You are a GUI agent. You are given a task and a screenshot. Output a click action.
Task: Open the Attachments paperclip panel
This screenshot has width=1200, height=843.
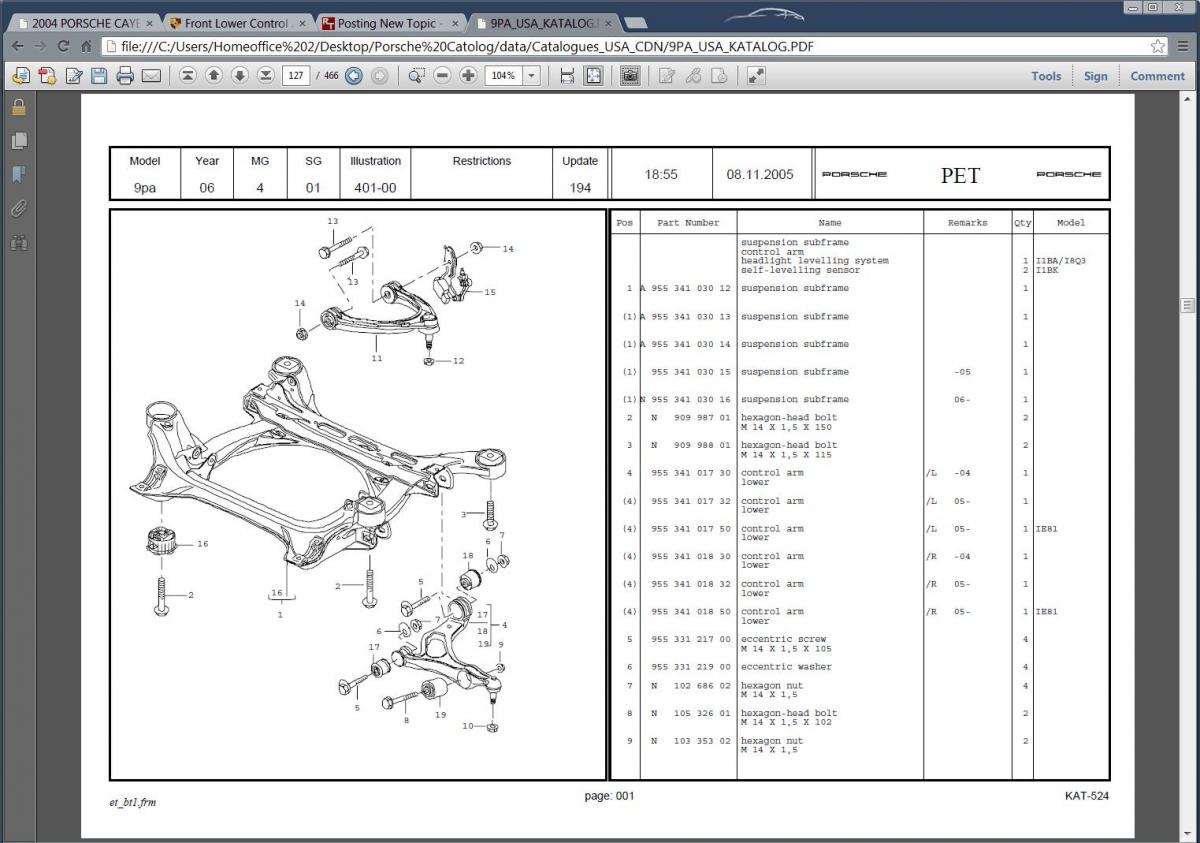(18, 209)
